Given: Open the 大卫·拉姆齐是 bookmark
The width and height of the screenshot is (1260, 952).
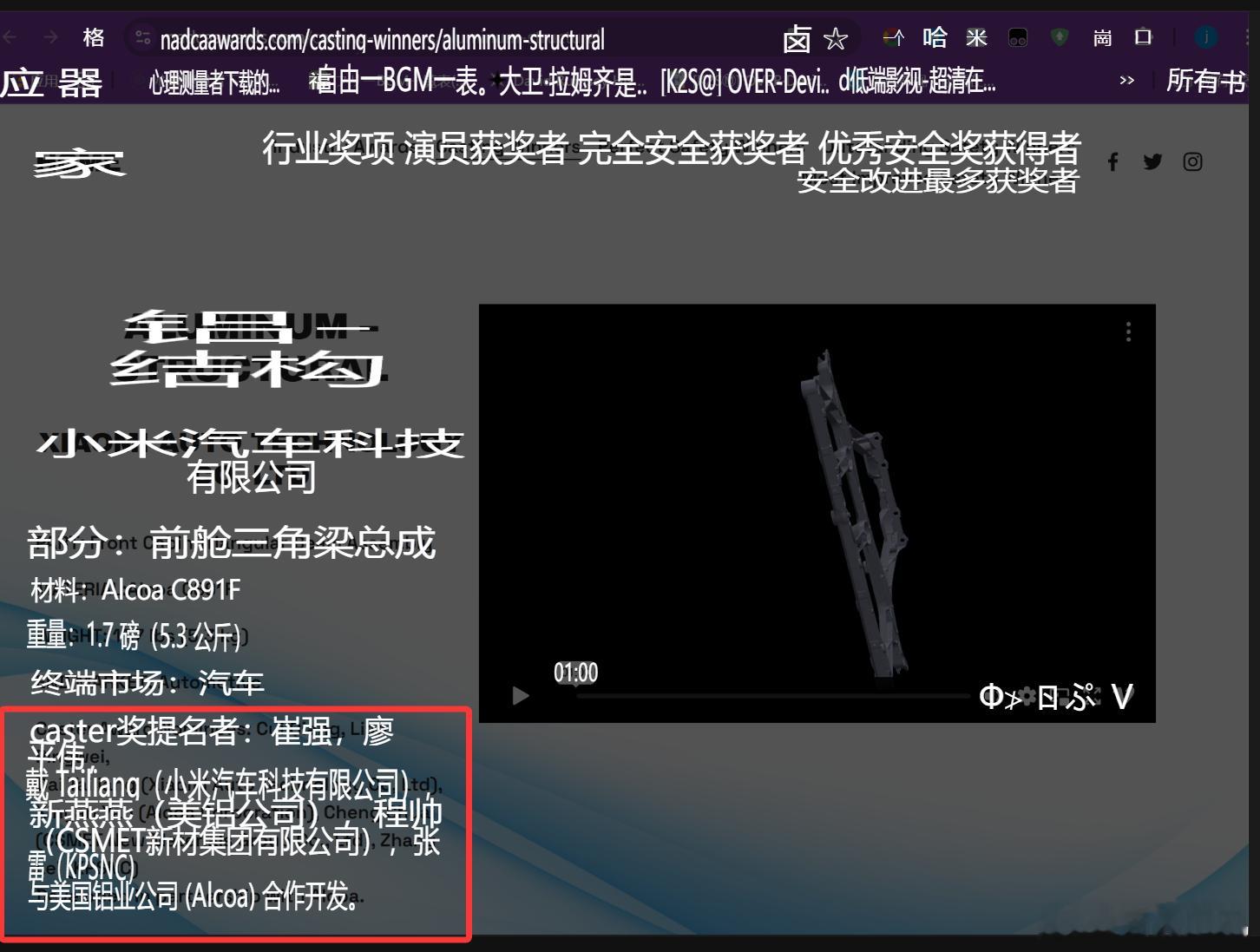Looking at the screenshot, I should pos(573,81).
